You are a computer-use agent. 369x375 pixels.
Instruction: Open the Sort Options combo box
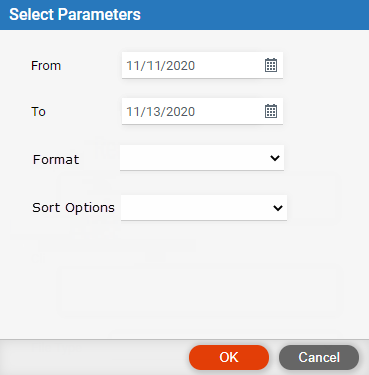(204, 208)
